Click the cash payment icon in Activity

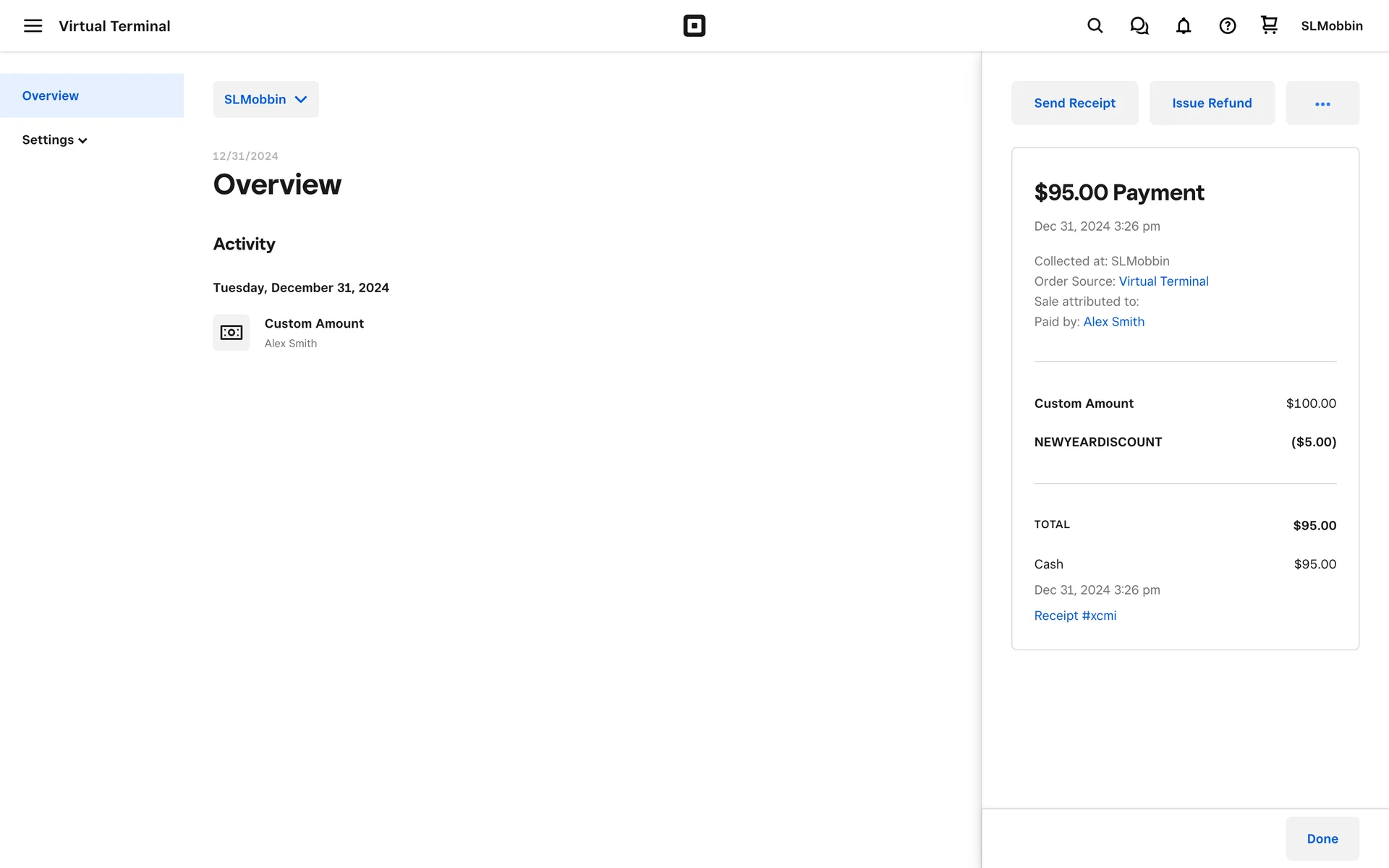coord(231,333)
